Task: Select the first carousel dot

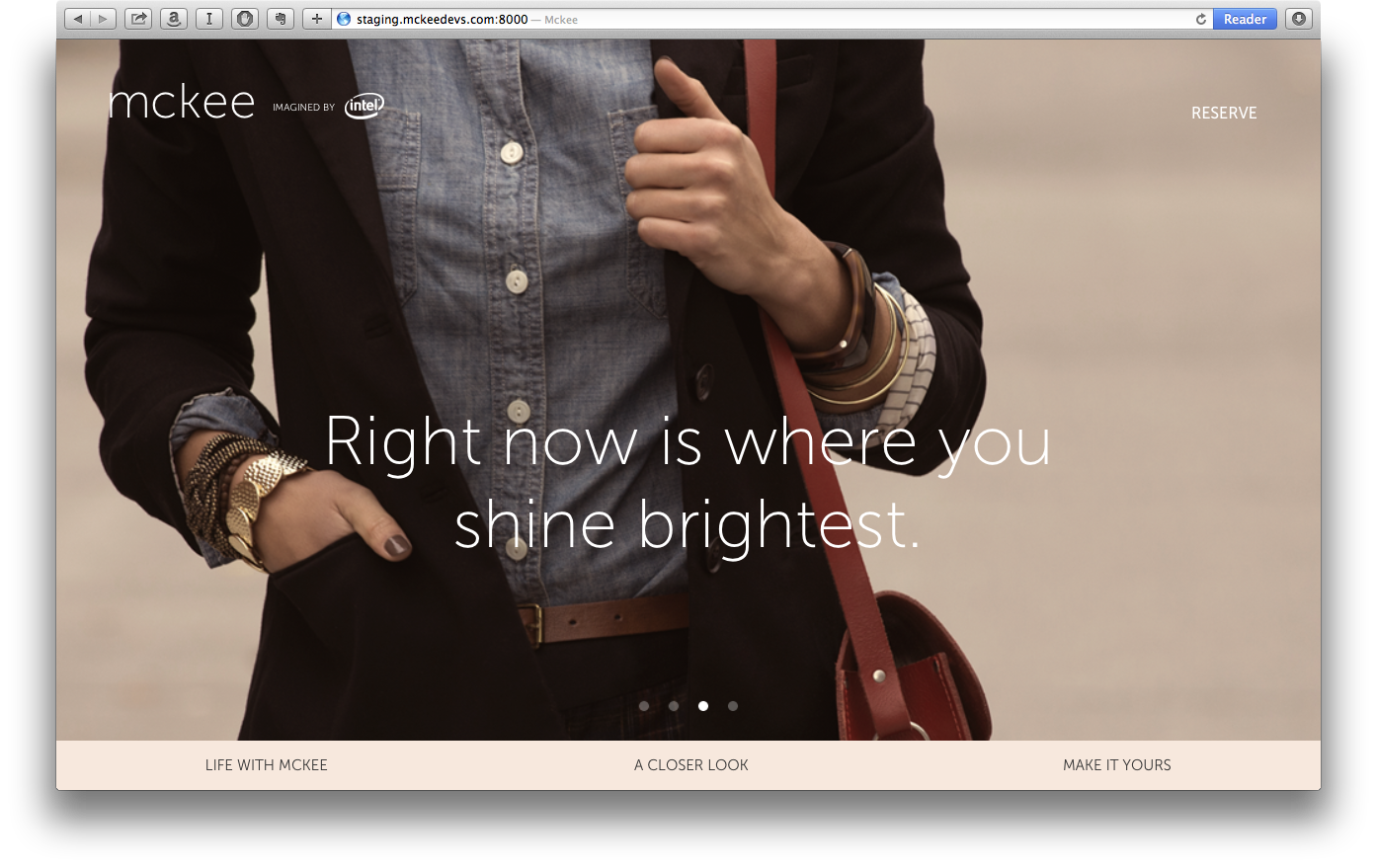Action: point(644,706)
